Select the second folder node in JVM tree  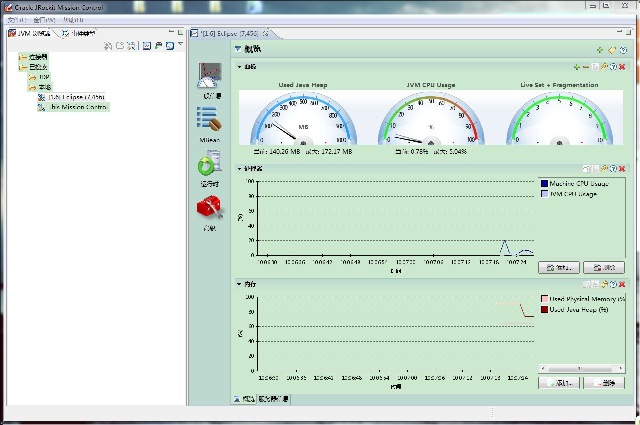click(34, 67)
